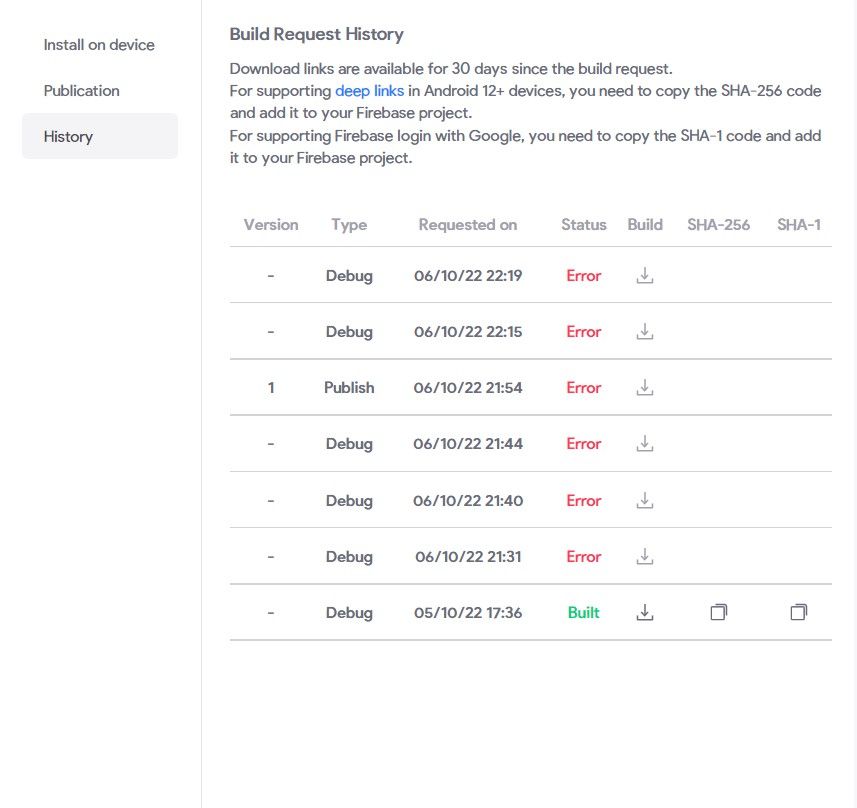This screenshot has height=808, width=857.
Task: Copy the SHA-1 code of the Built build
Action: 799,612
